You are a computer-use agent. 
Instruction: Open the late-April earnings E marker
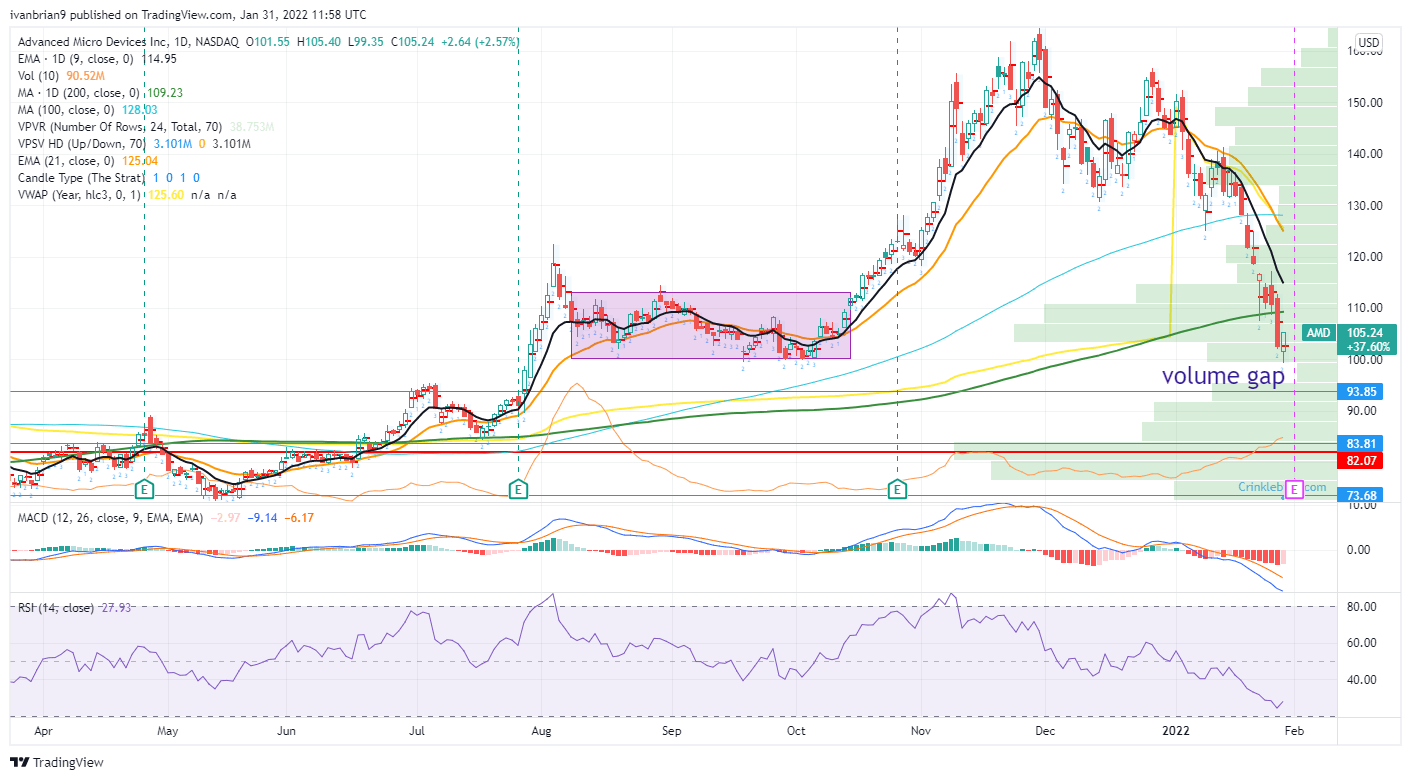pos(145,490)
